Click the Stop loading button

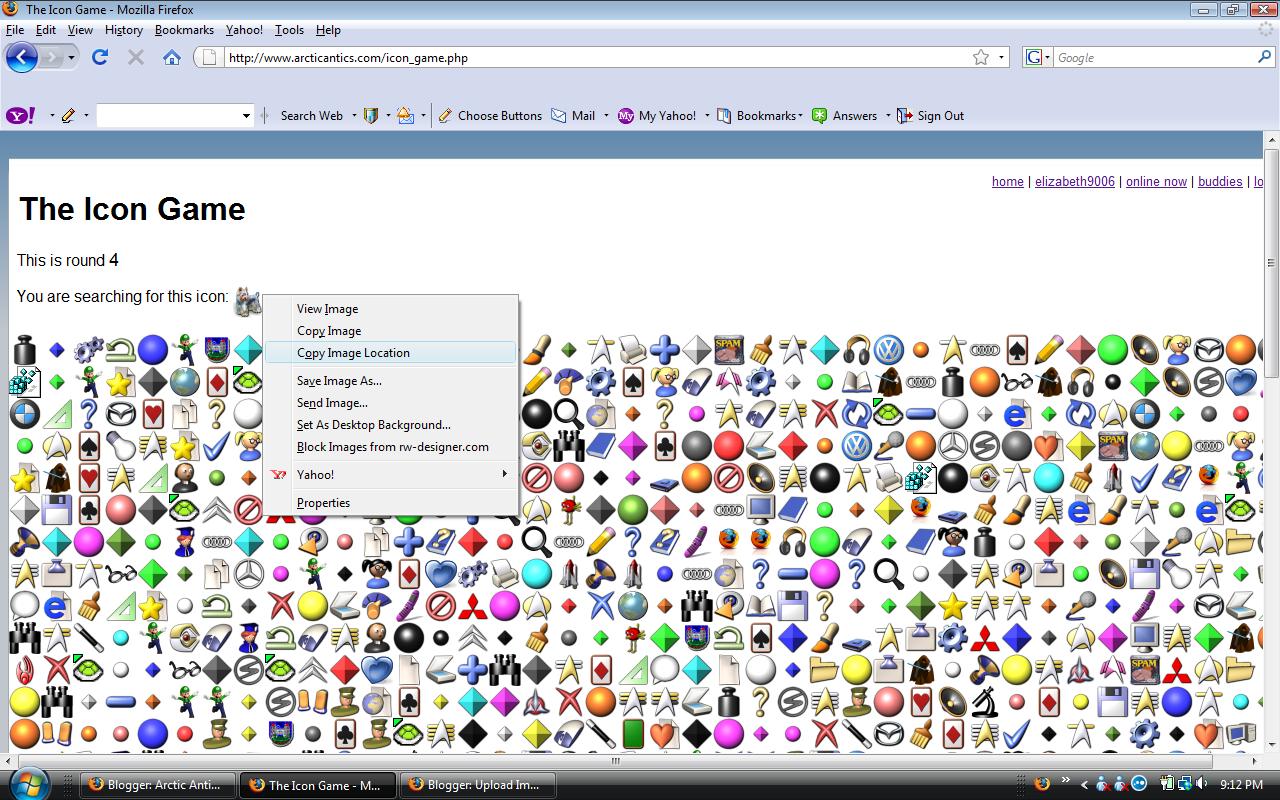click(x=136, y=57)
